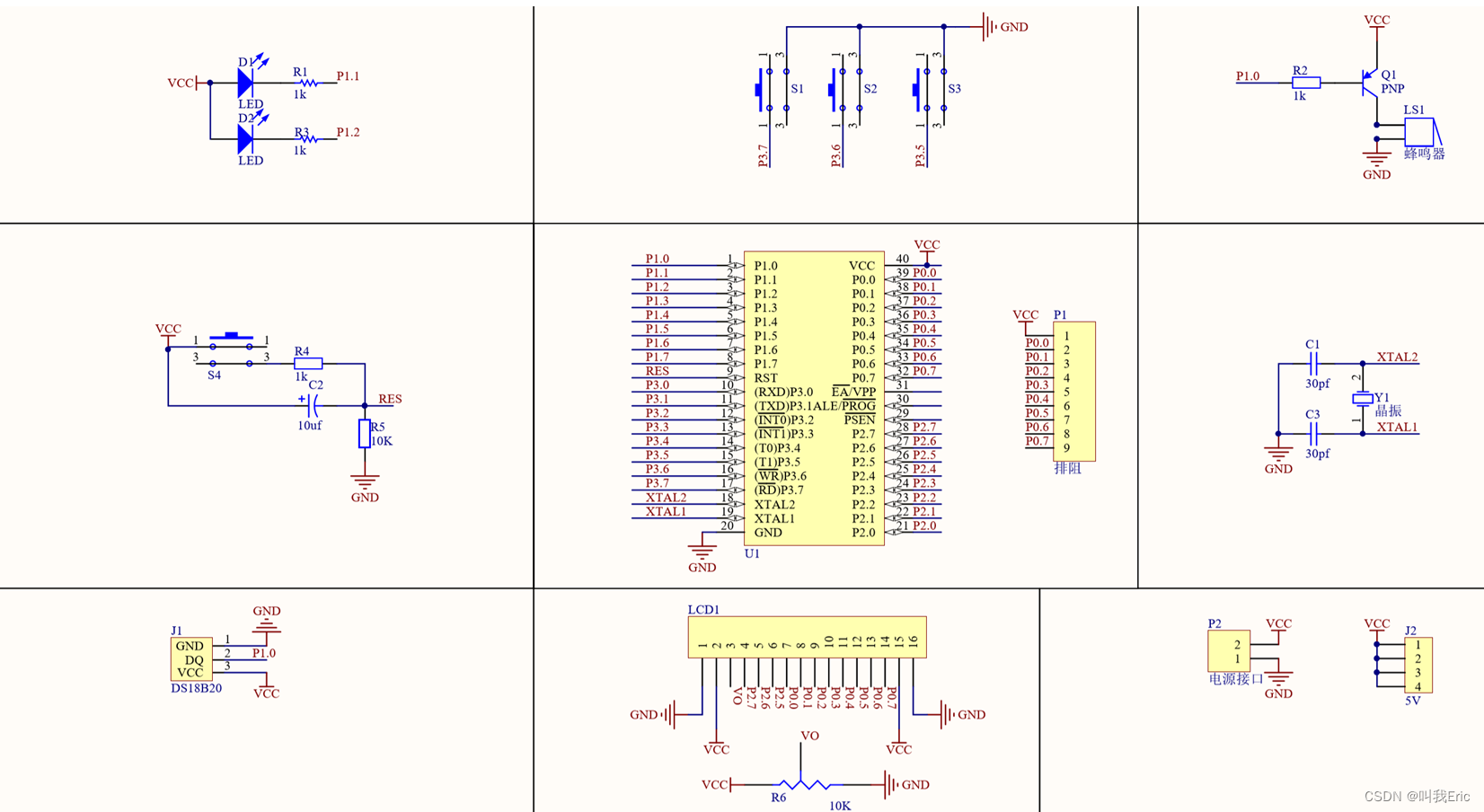This screenshot has height=812, width=1484.
Task: Select capacitor C1 on XTAL2
Action: (1313, 364)
